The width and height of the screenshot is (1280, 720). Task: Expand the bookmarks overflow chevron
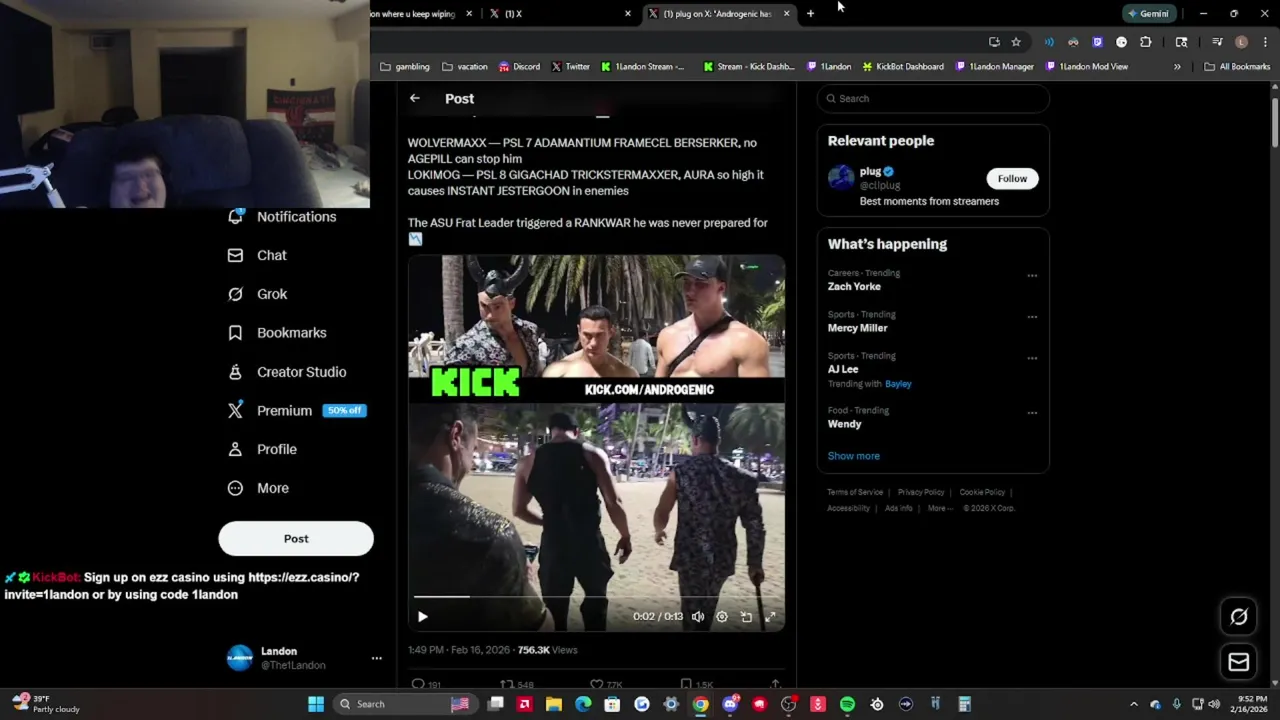pos(1177,67)
